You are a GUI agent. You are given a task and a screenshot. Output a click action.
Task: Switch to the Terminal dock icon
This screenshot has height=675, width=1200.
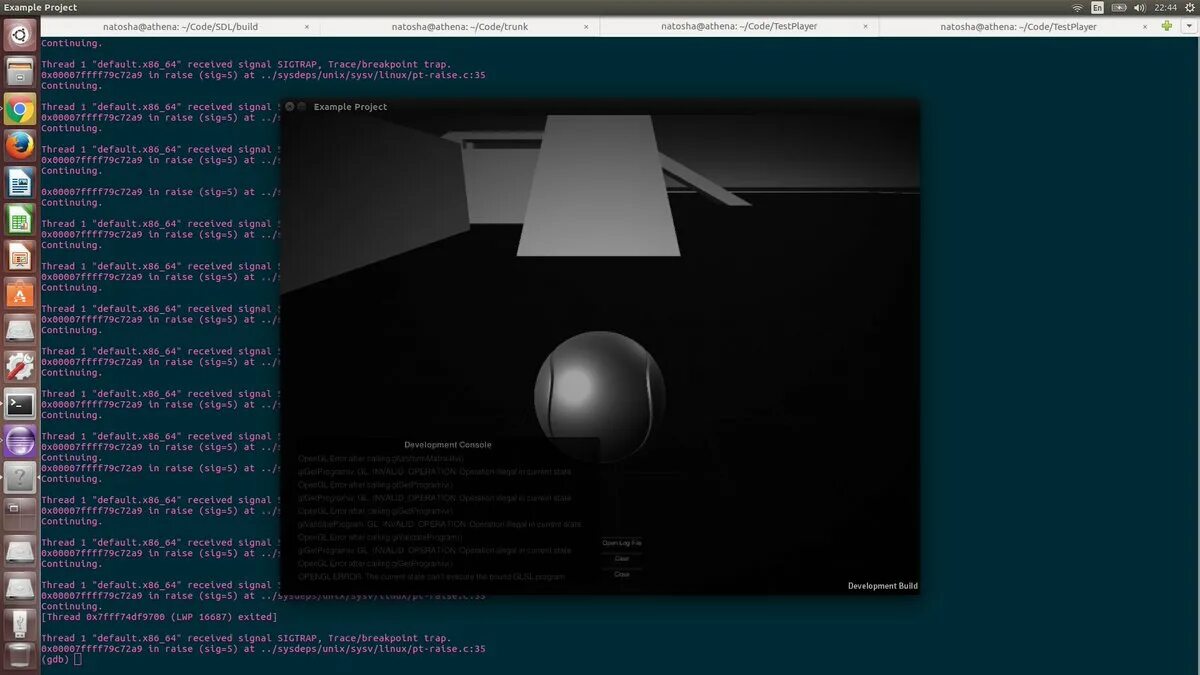20,404
